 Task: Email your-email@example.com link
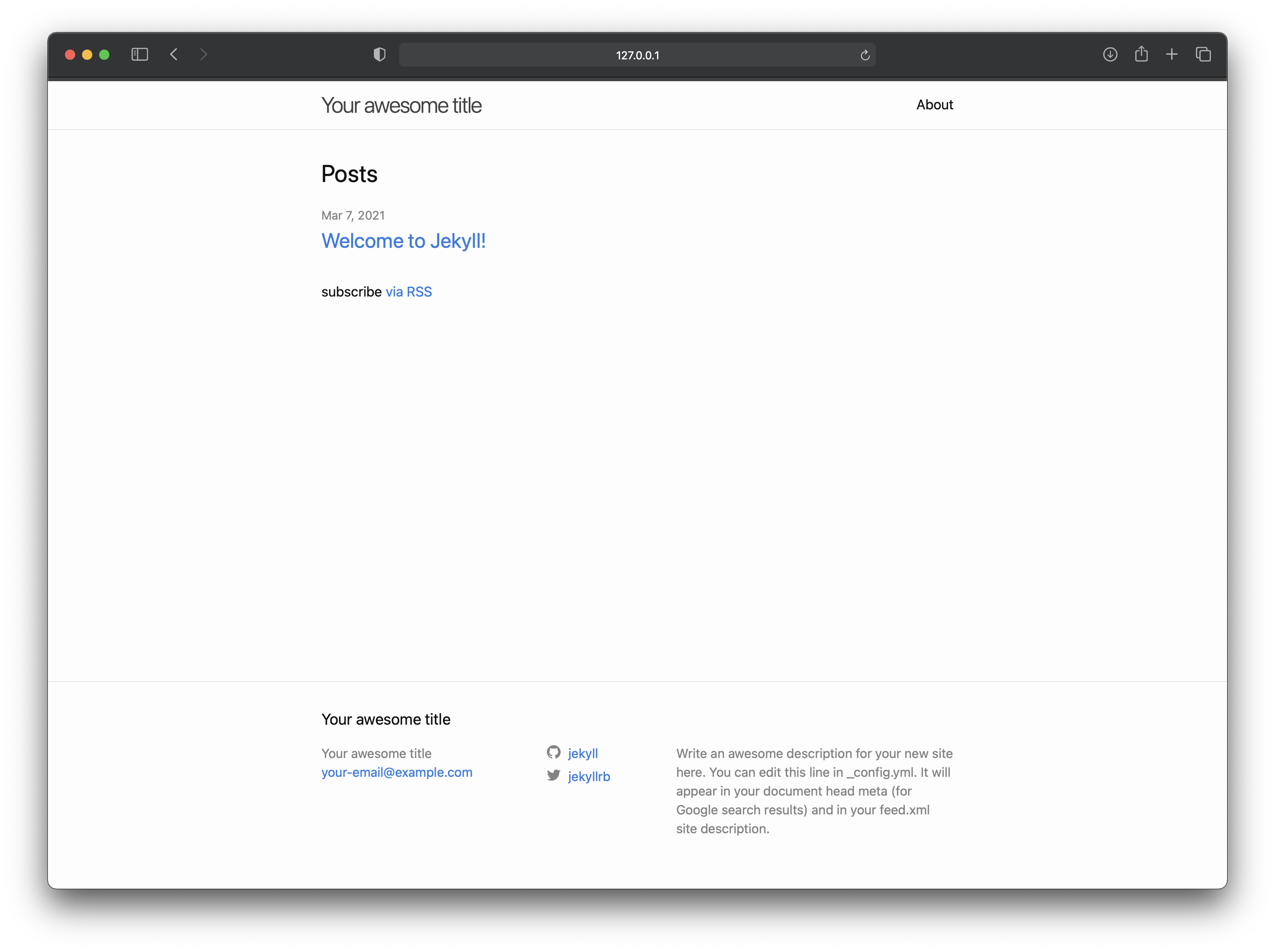click(x=397, y=772)
